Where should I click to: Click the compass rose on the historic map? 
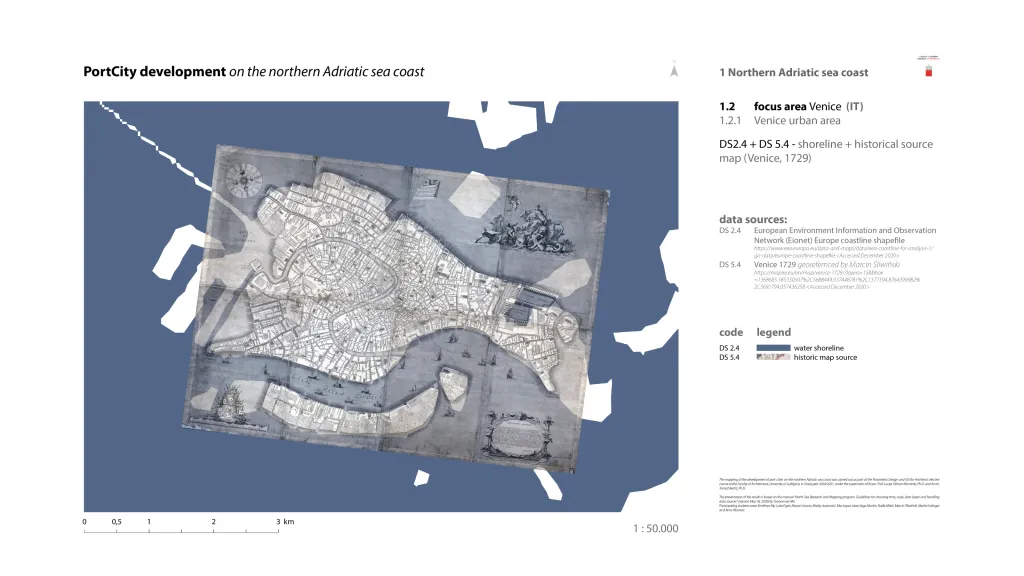[244, 181]
